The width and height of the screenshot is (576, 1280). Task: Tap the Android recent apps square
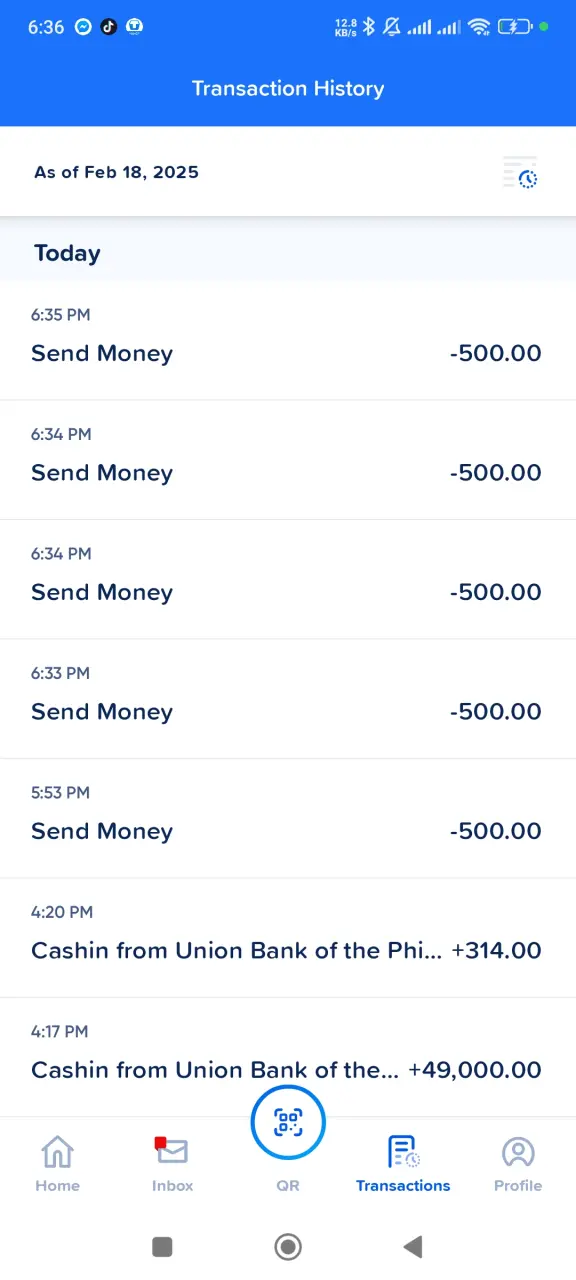(x=162, y=1246)
